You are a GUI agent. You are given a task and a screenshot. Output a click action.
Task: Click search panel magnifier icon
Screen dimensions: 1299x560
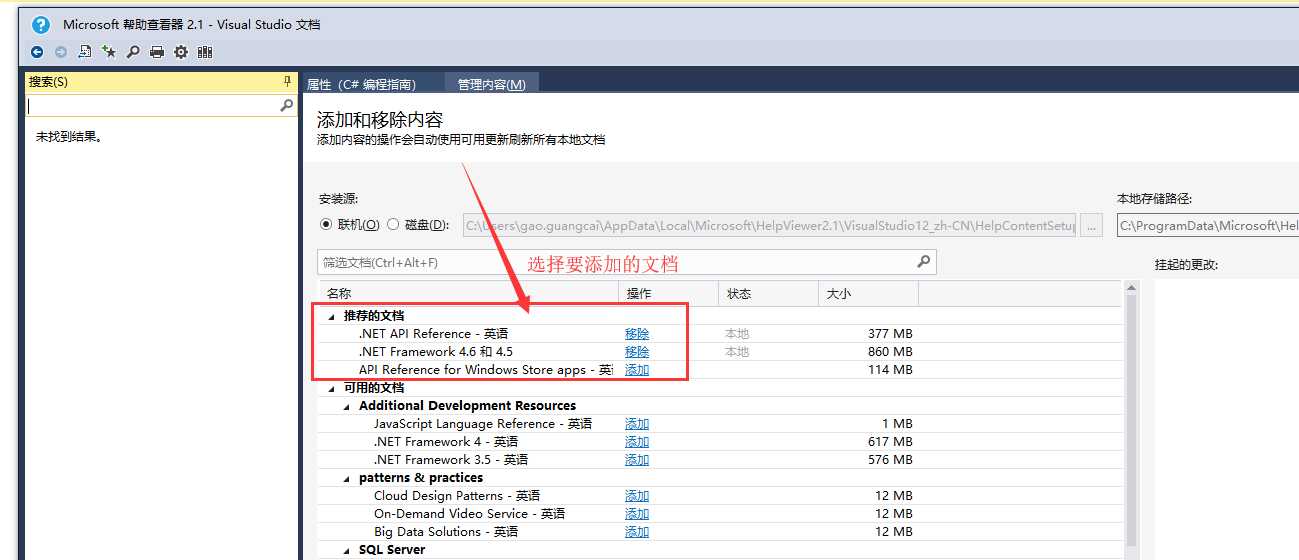point(287,105)
